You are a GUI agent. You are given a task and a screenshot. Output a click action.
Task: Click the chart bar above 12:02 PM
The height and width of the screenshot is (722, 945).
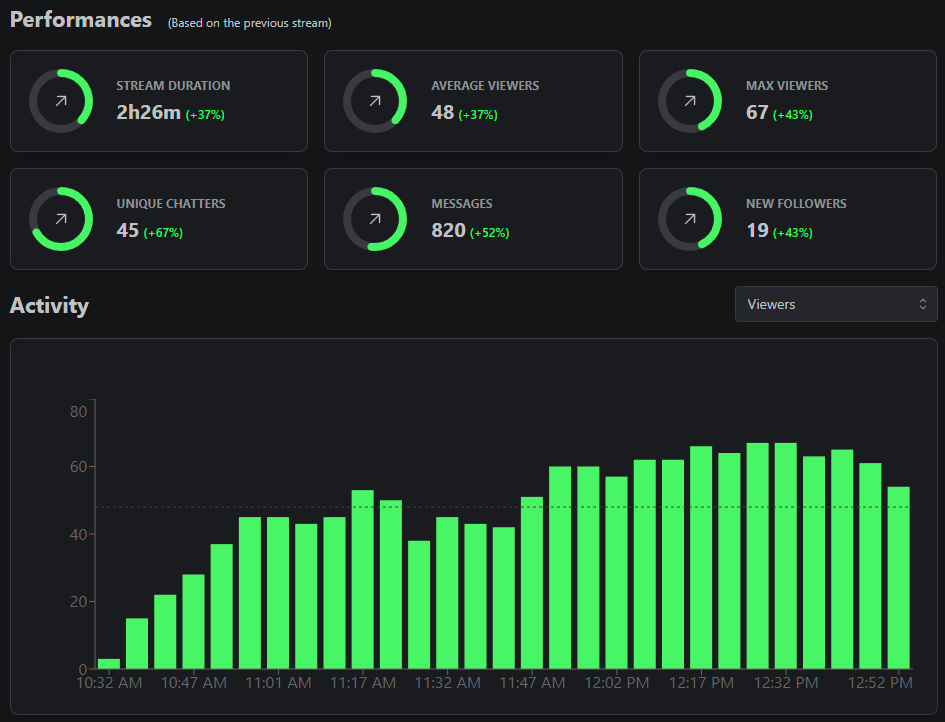[617, 573]
